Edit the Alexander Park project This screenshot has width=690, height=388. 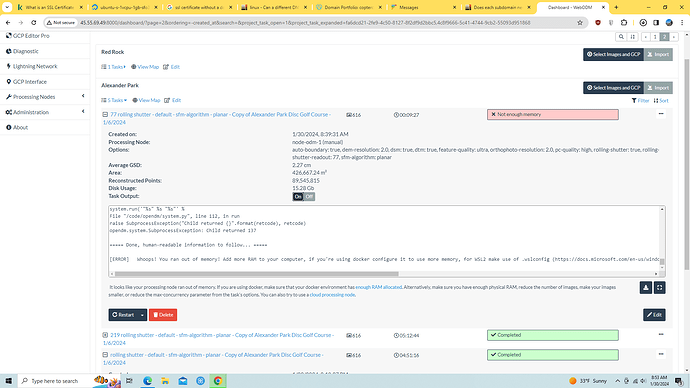pyautogui.click(x=173, y=100)
